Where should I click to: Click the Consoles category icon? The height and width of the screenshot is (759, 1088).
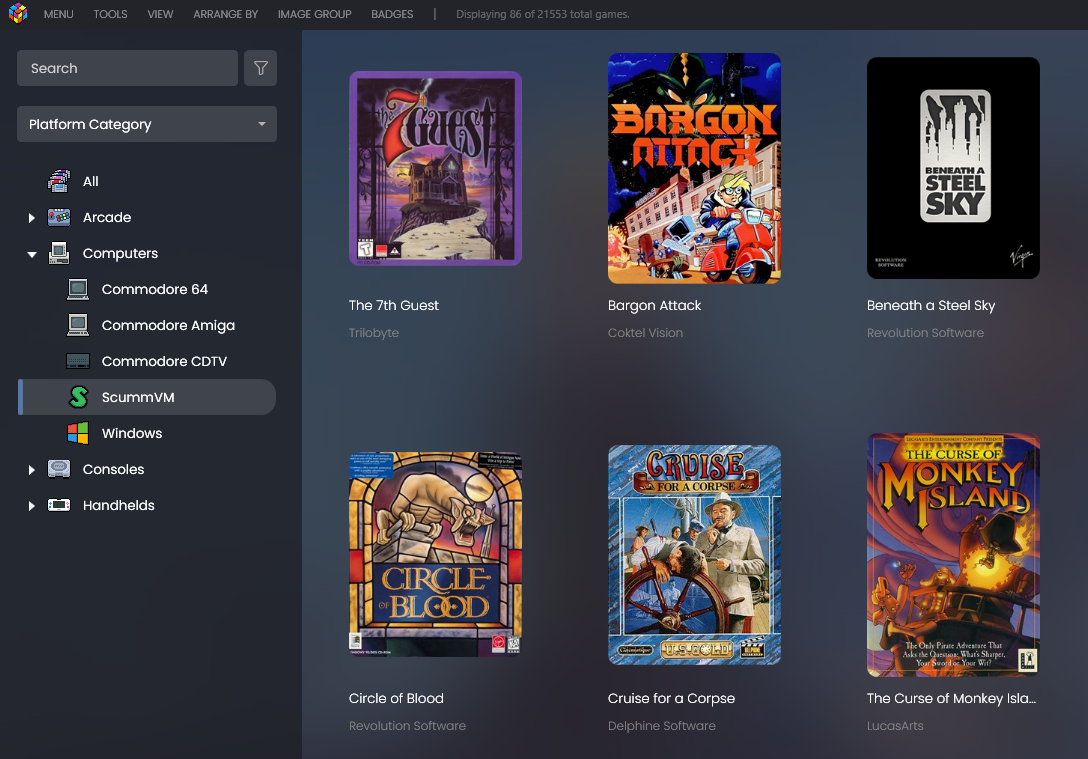(59, 469)
